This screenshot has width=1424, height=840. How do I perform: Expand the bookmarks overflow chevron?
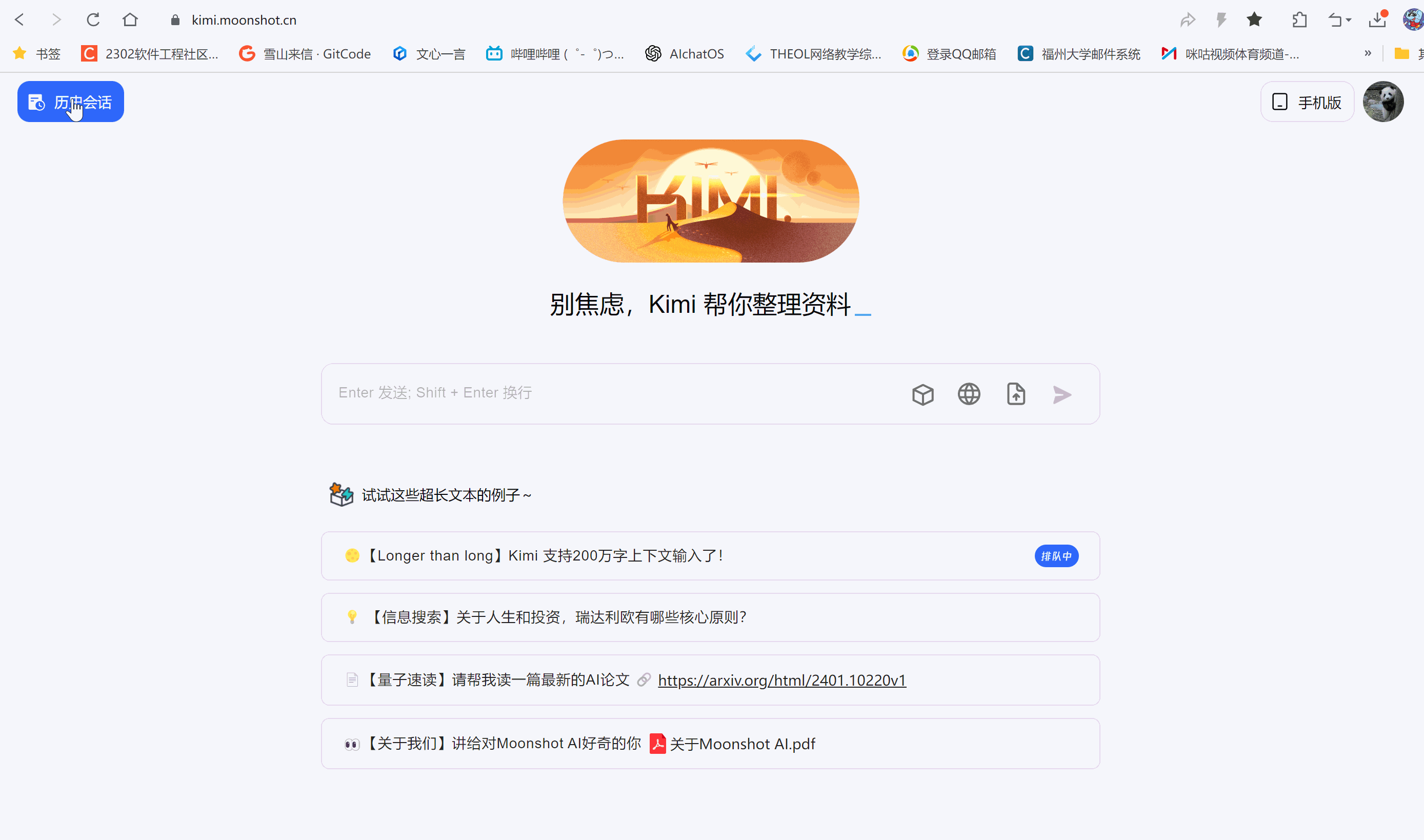[1368, 53]
